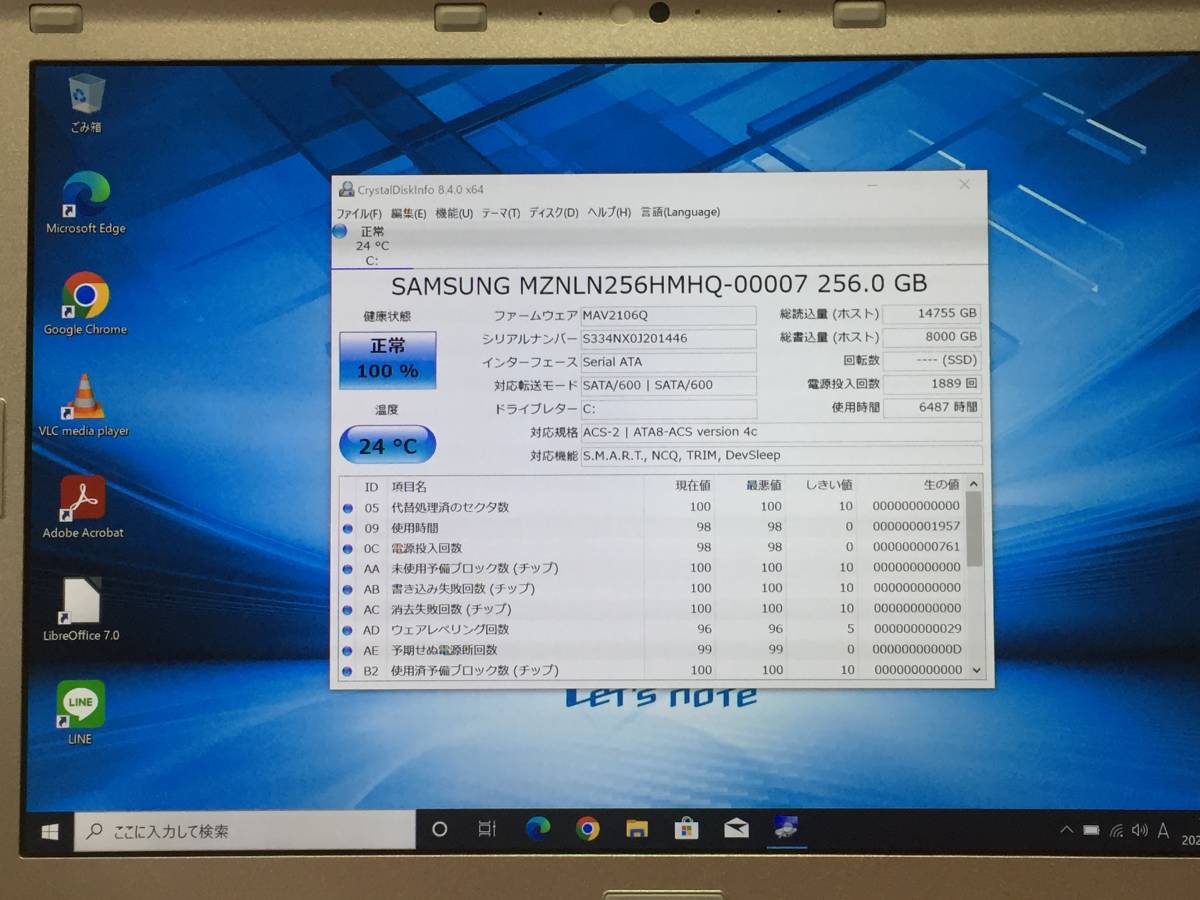Select SMART row AD ウェアレベリング回数
Screen dimensions: 1200x900
tap(652, 630)
